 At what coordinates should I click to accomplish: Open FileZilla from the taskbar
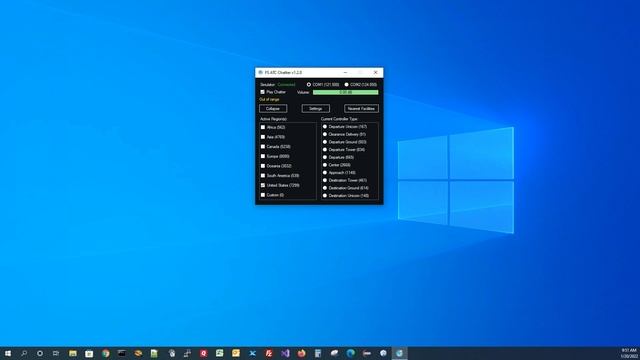tap(269, 353)
